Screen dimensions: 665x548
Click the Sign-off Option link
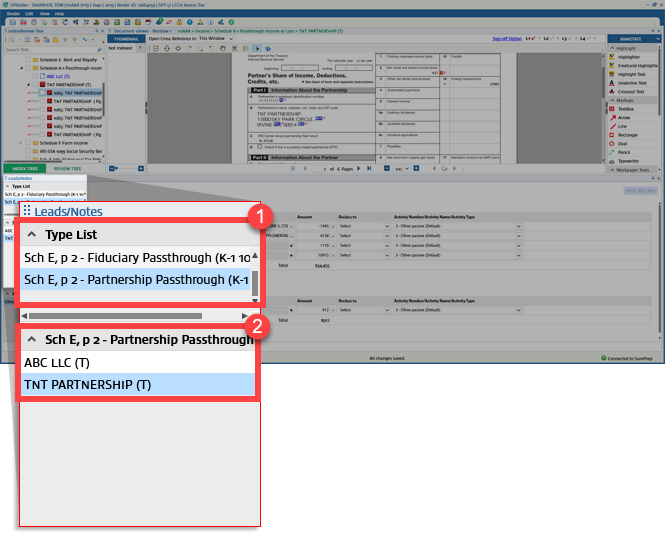[x=507, y=38]
